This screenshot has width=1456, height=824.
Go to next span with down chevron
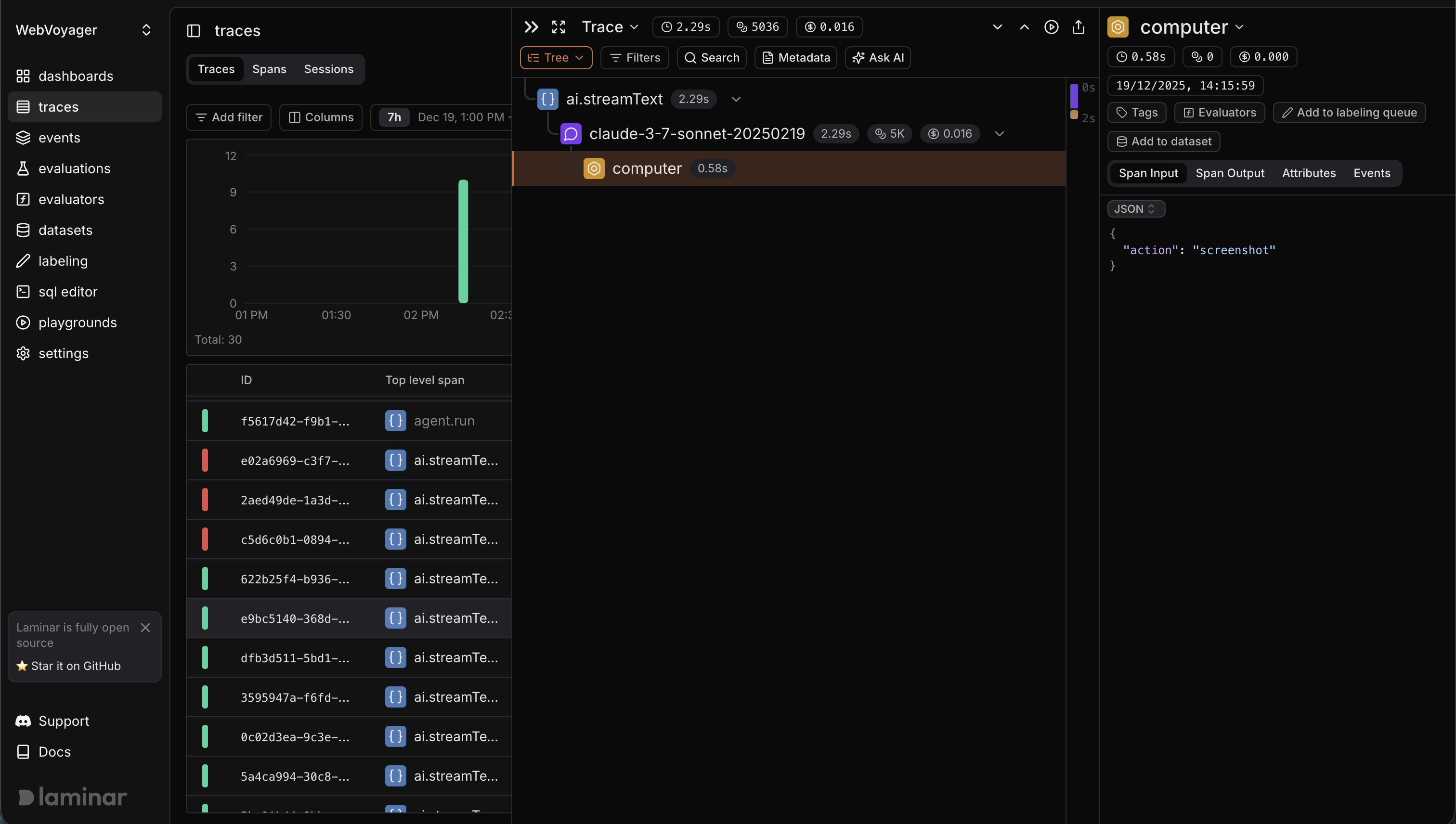pyautogui.click(x=998, y=26)
